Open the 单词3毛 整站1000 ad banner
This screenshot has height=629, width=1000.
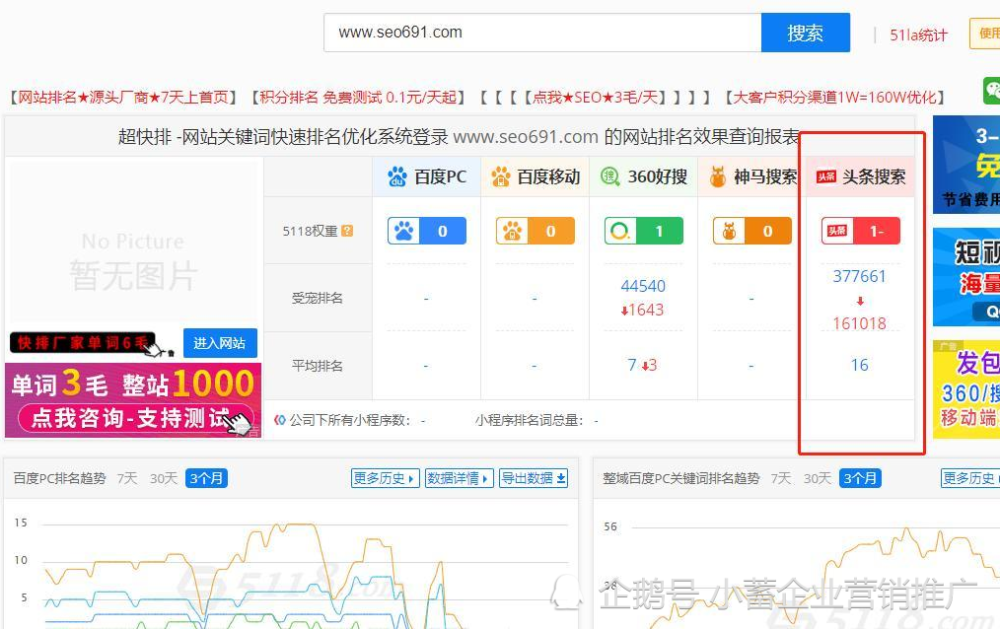tap(133, 401)
